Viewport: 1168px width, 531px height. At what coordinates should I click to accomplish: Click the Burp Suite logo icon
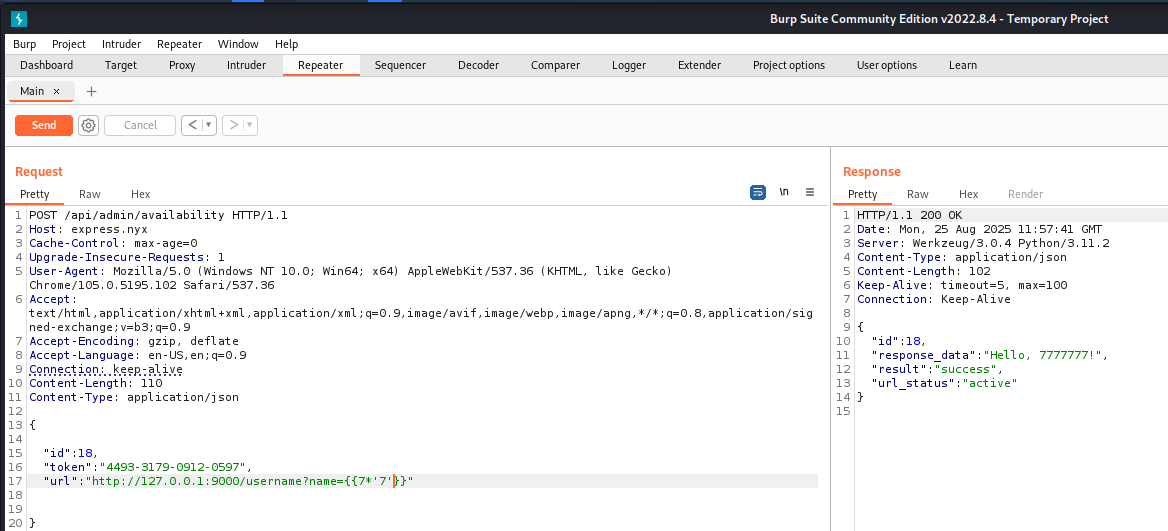pos(18,18)
